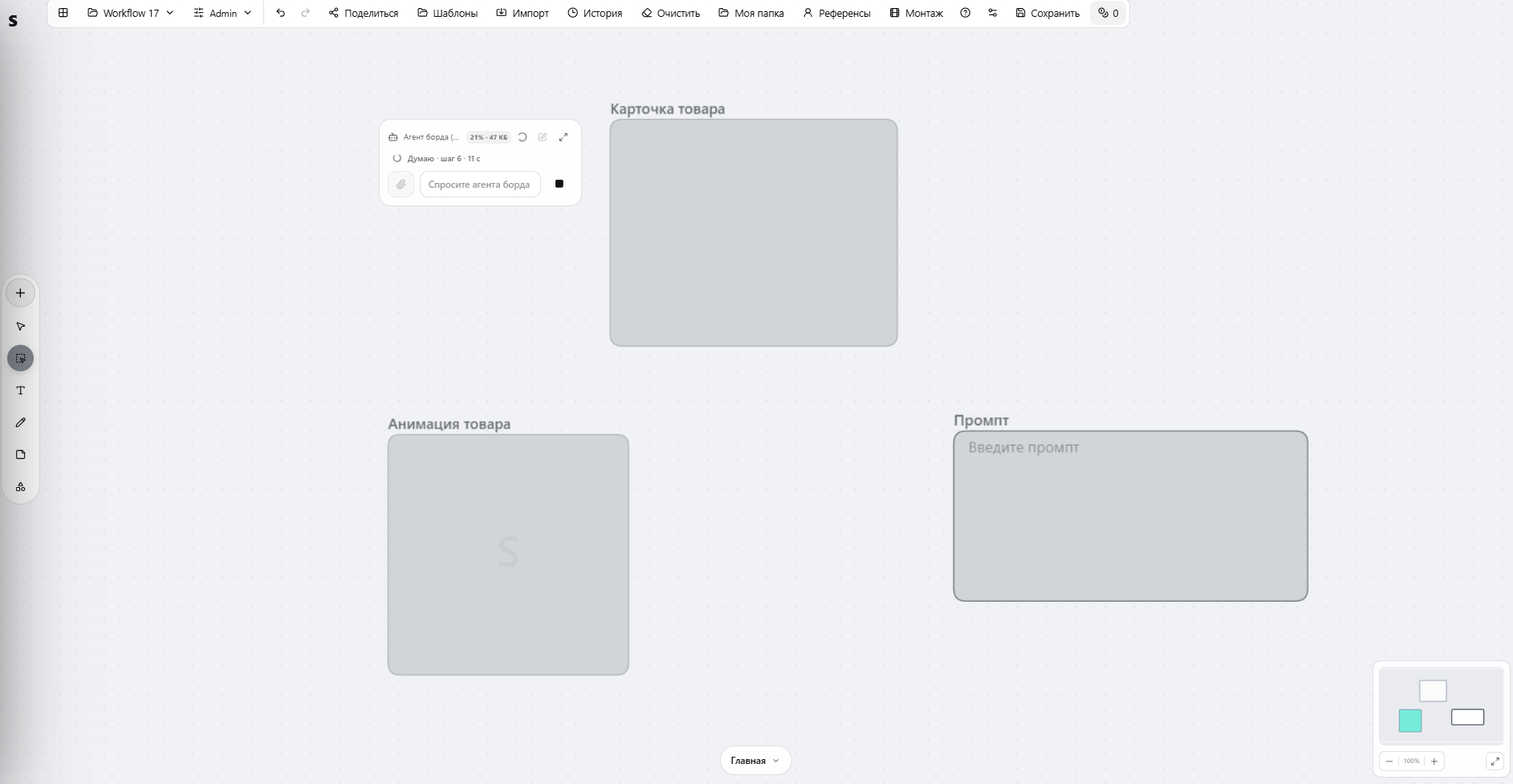The width and height of the screenshot is (1513, 784).
Task: Open the История history panel
Action: (x=595, y=13)
